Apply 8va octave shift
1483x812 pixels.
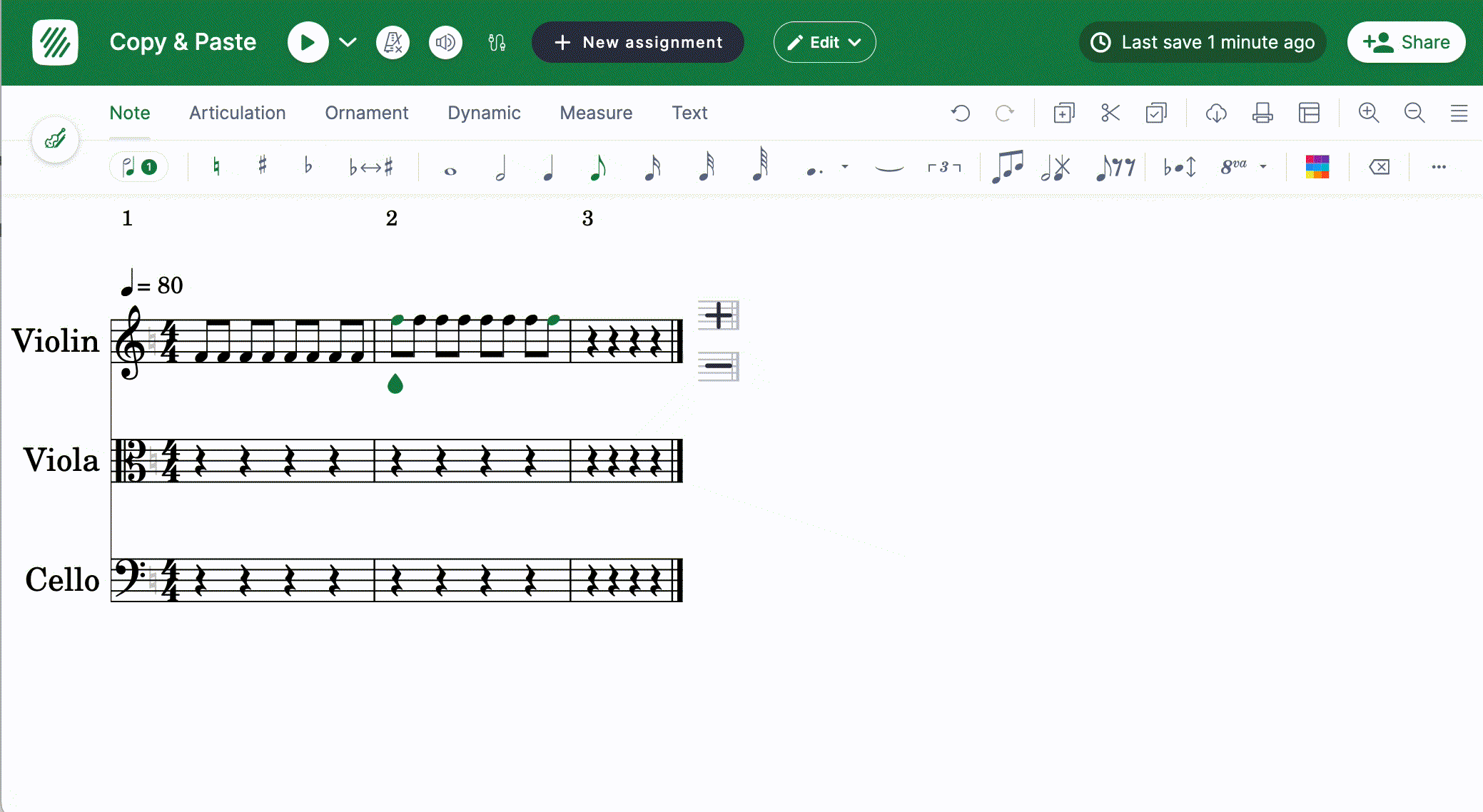tap(1234, 167)
